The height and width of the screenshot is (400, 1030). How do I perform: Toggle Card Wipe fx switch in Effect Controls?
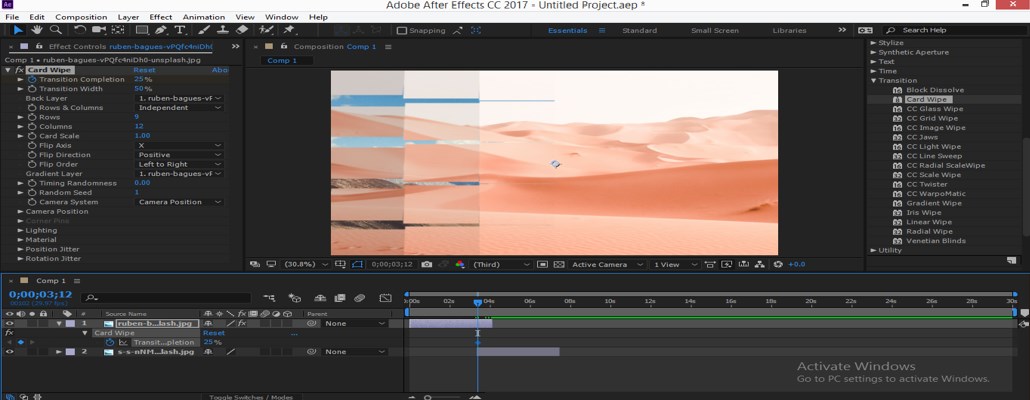[x=20, y=70]
